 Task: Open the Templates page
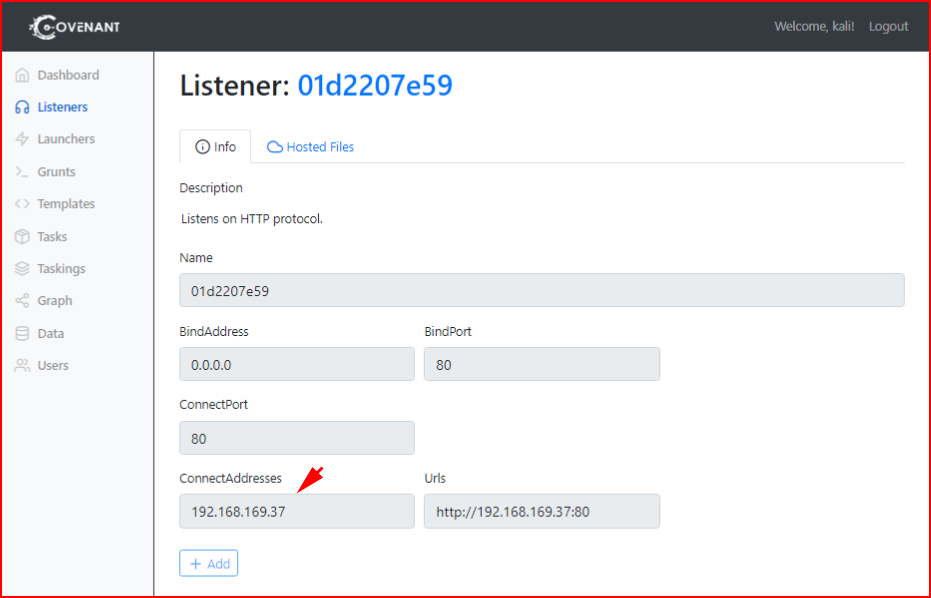tap(66, 204)
